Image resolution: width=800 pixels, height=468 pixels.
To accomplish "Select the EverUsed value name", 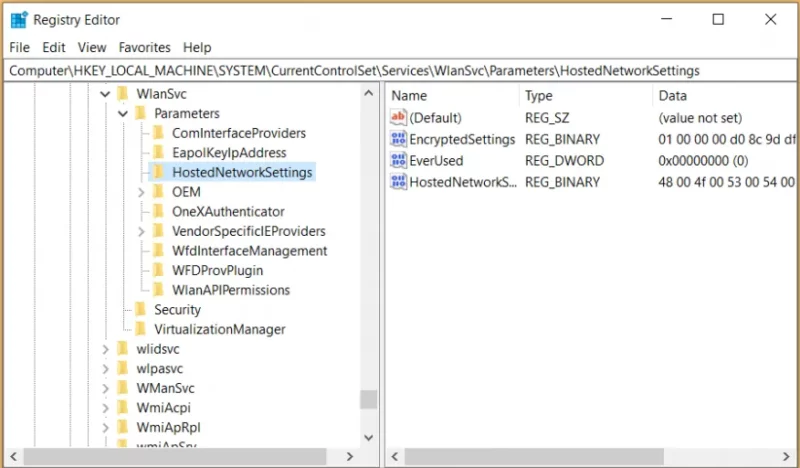I will [x=436, y=161].
